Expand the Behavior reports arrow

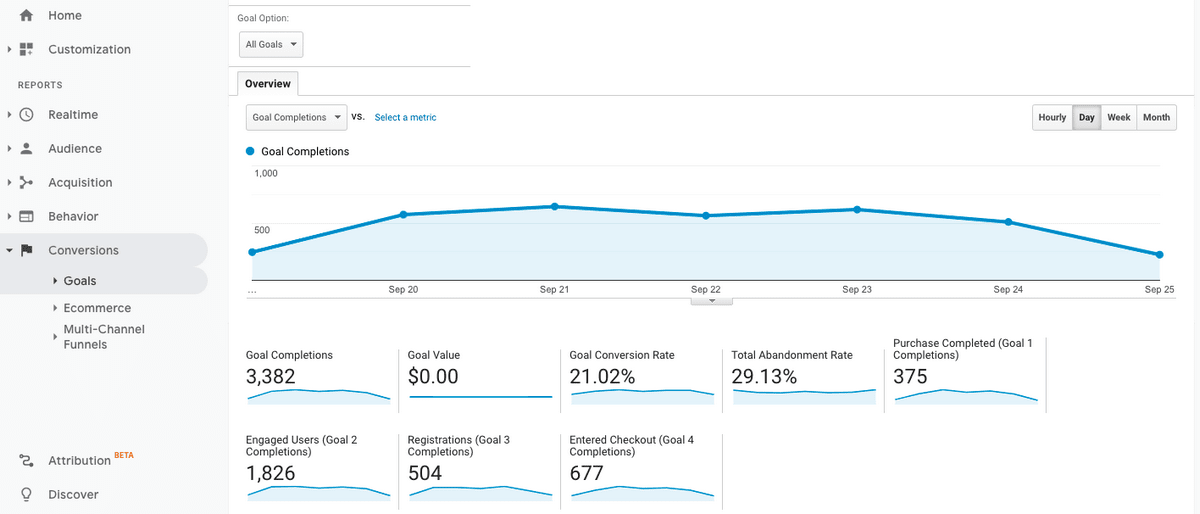(x=9, y=216)
